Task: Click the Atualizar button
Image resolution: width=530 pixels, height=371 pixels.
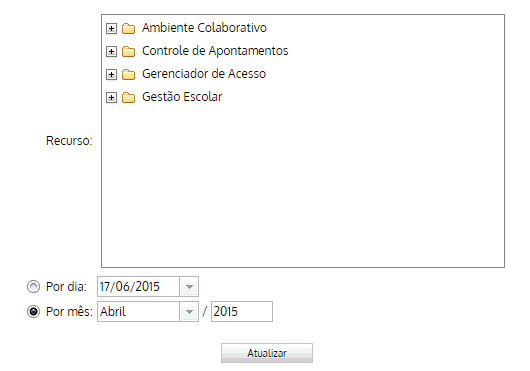Action: tap(267, 353)
